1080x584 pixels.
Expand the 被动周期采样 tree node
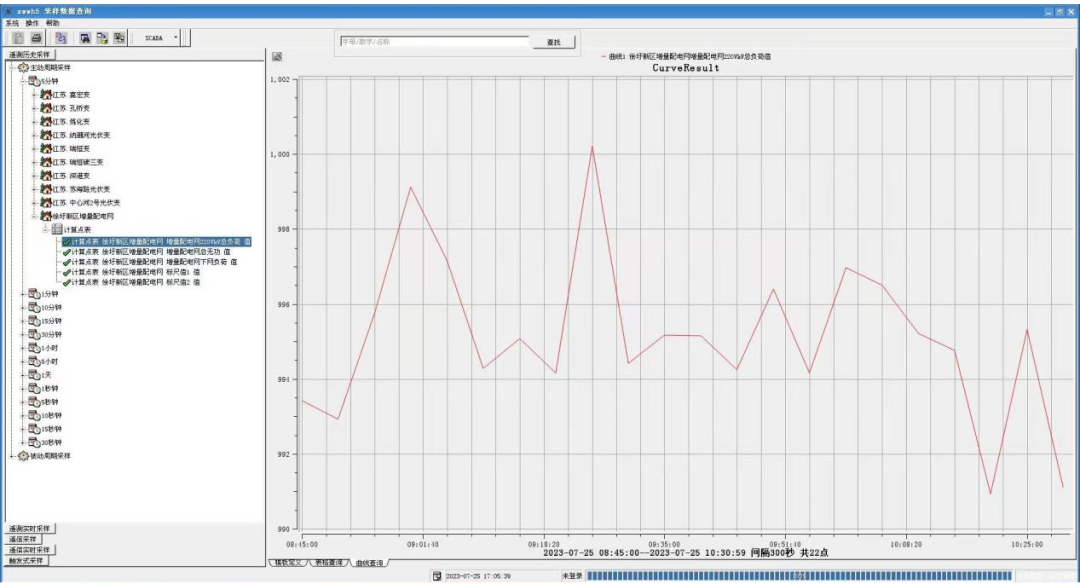point(12,456)
